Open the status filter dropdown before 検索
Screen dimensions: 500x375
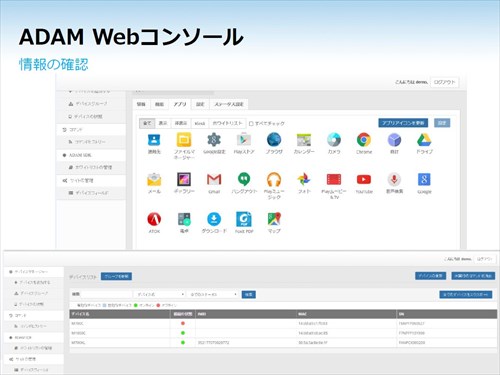coord(213,294)
